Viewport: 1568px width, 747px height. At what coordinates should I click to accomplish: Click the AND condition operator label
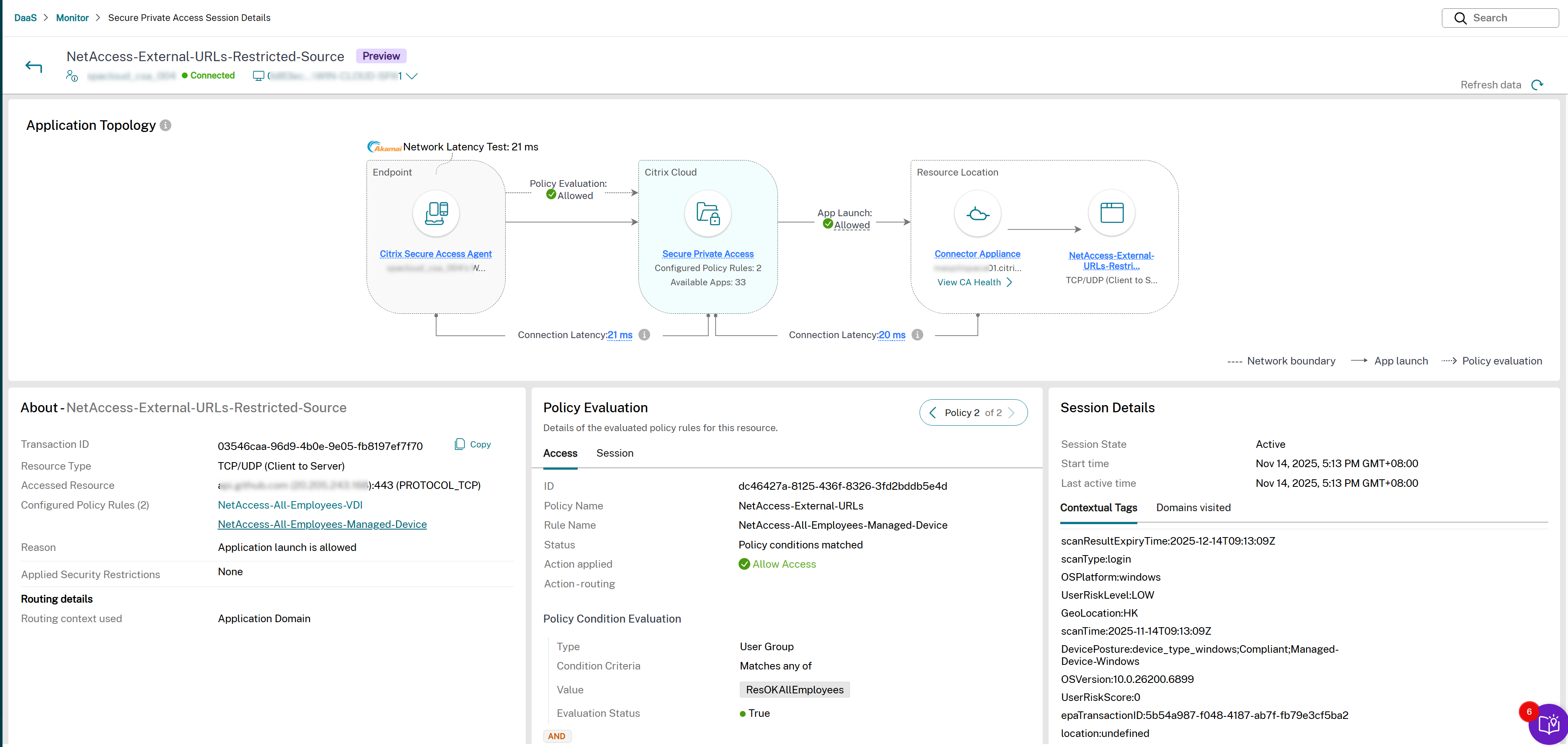point(557,736)
